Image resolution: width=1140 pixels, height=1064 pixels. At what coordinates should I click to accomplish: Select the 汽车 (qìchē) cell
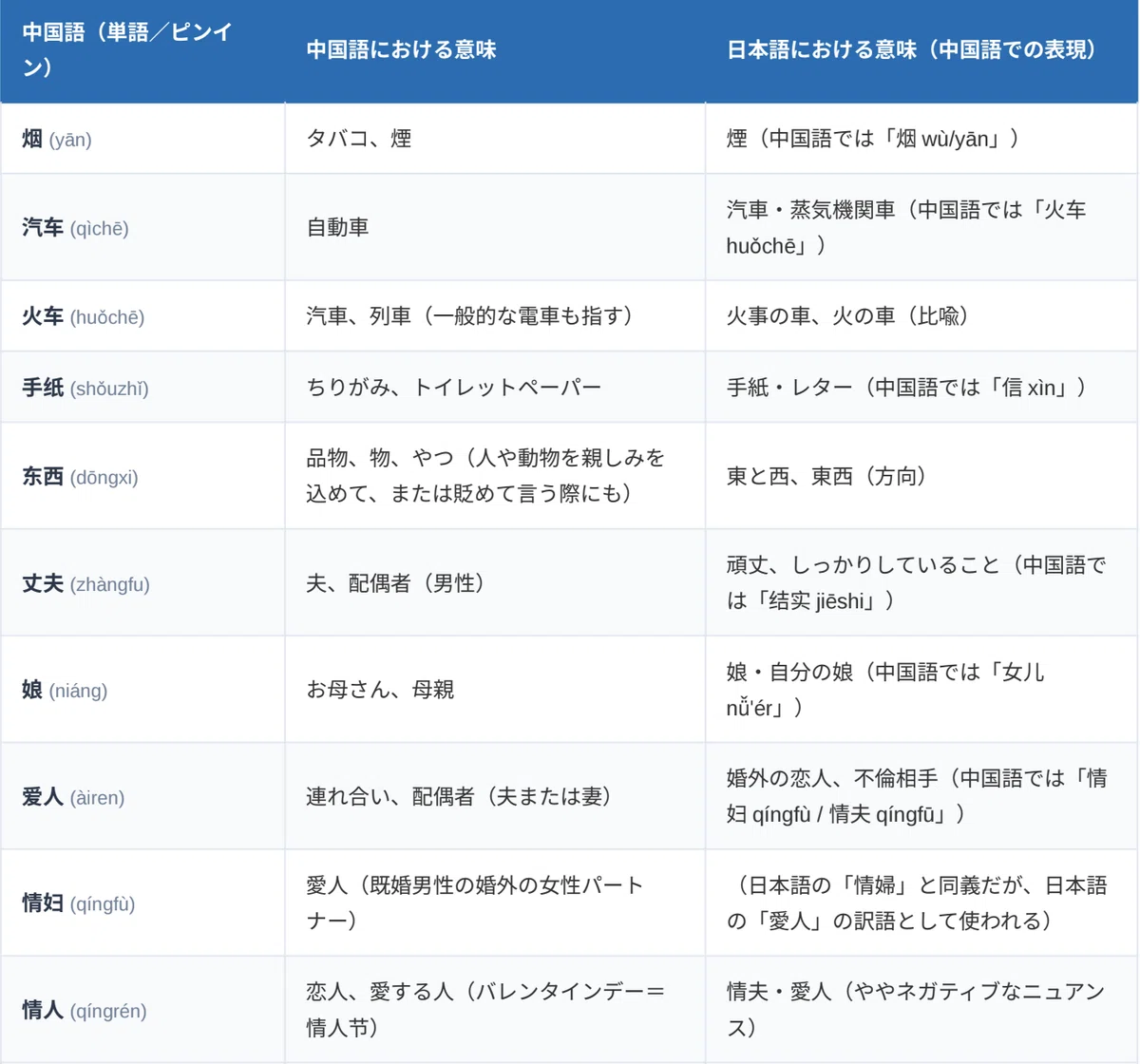(142, 227)
